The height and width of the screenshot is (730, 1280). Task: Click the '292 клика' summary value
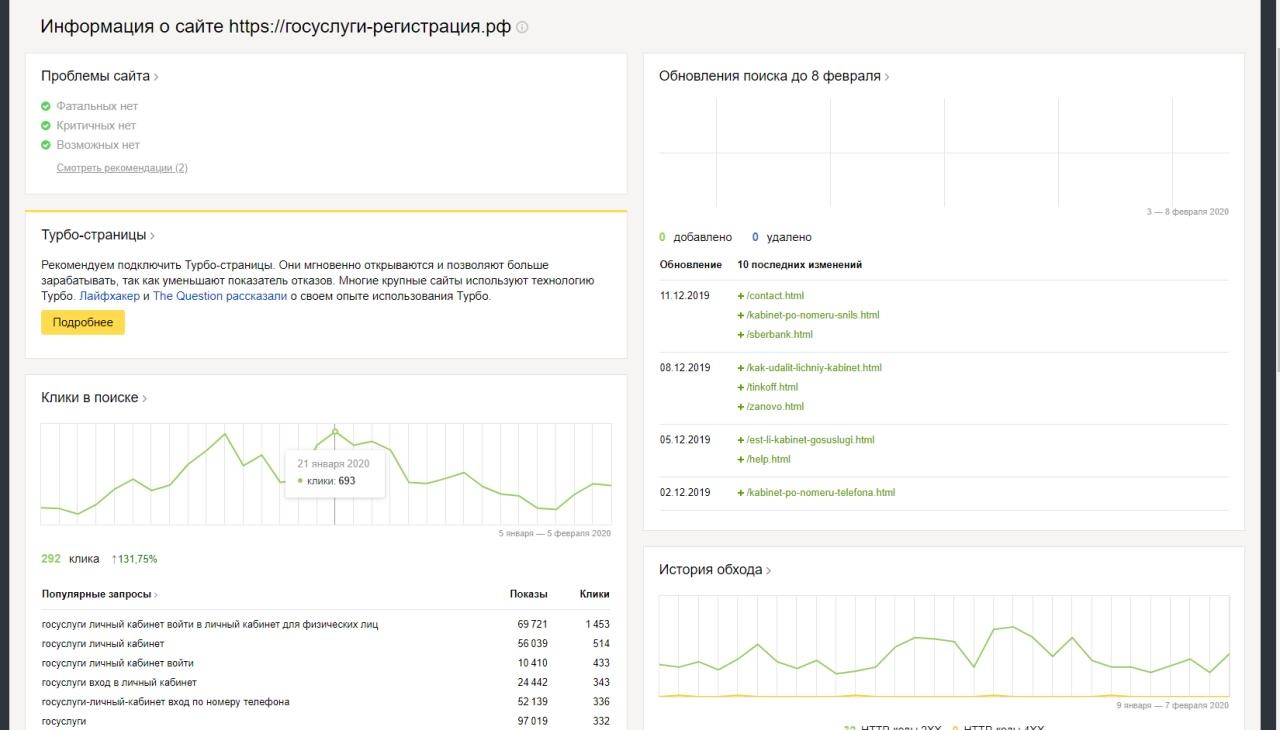70,559
